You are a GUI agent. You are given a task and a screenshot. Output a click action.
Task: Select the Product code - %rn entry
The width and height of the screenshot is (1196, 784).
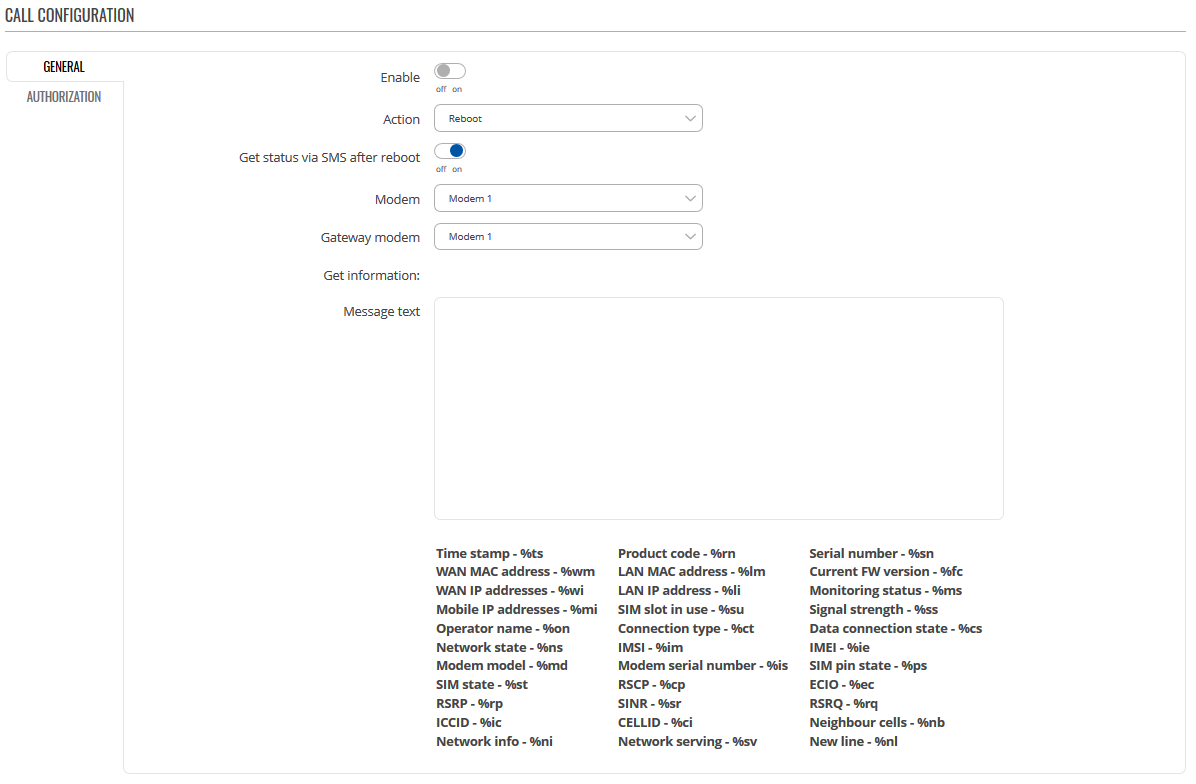676,554
